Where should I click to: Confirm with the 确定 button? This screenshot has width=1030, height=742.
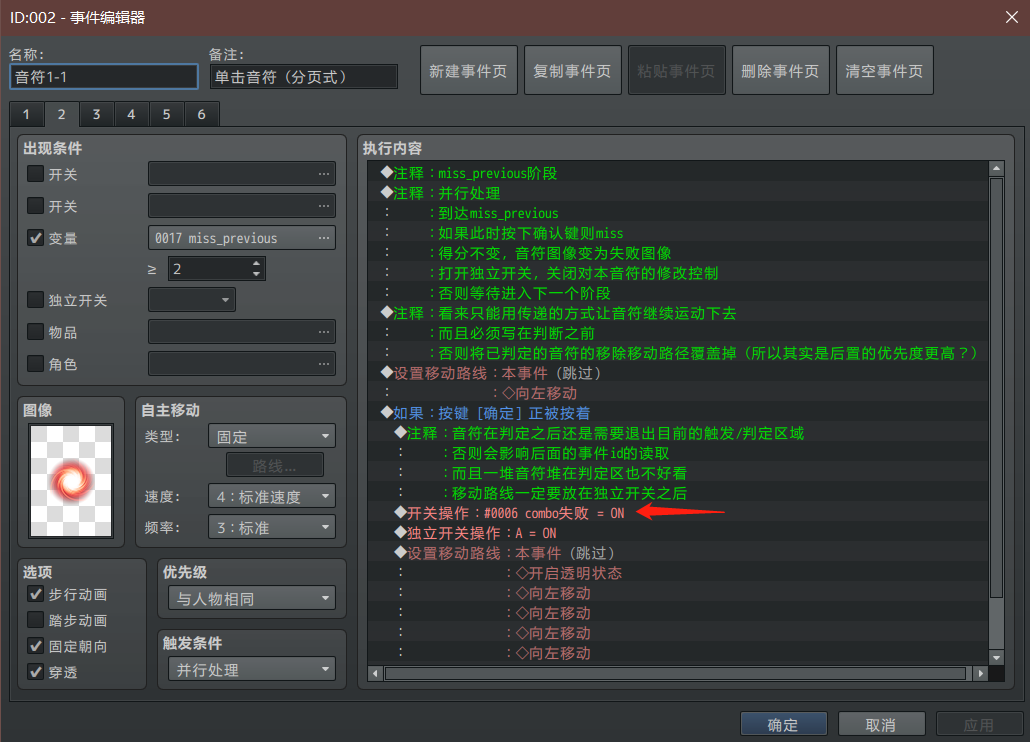click(783, 724)
